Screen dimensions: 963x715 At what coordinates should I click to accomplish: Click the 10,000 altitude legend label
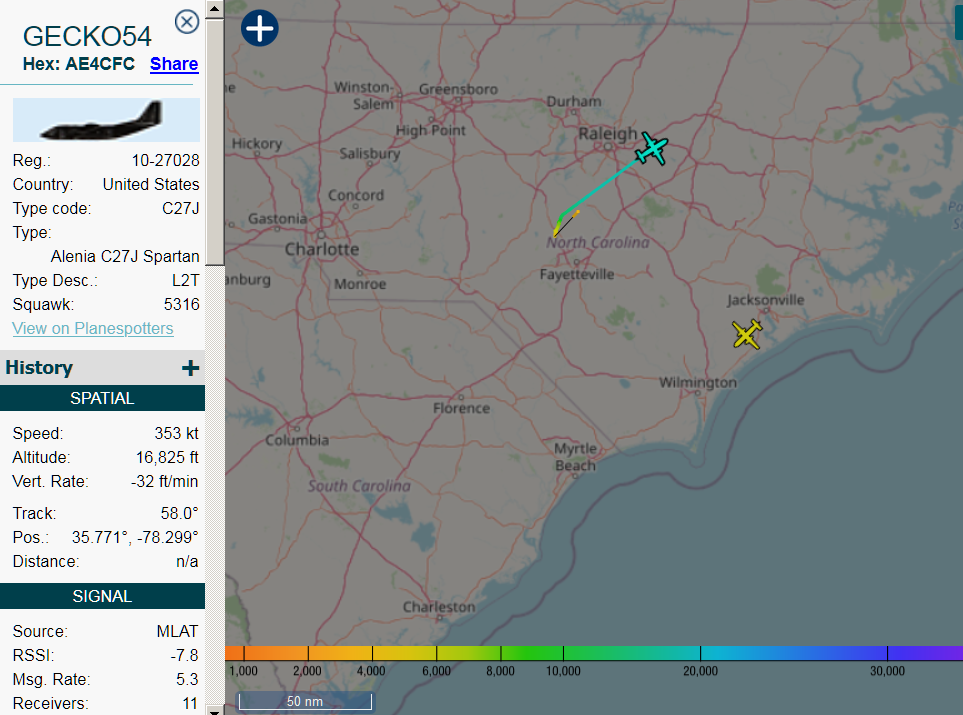(x=563, y=671)
